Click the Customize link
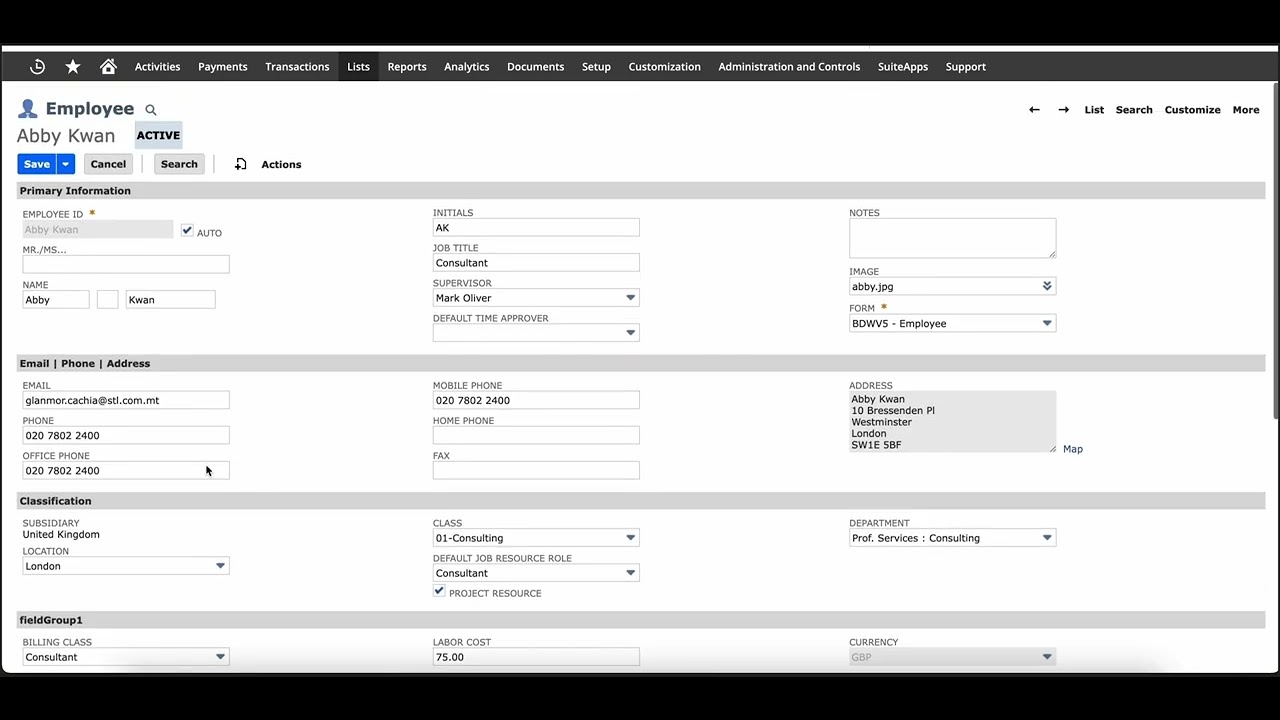1280x720 pixels. coord(1192,110)
